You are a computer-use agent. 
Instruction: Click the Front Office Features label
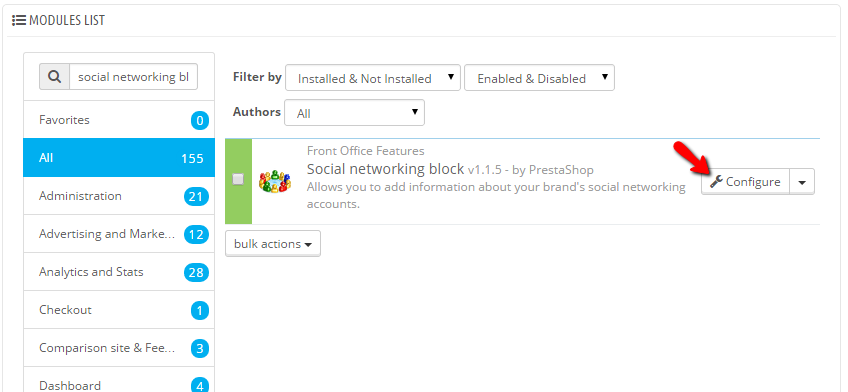(x=366, y=151)
